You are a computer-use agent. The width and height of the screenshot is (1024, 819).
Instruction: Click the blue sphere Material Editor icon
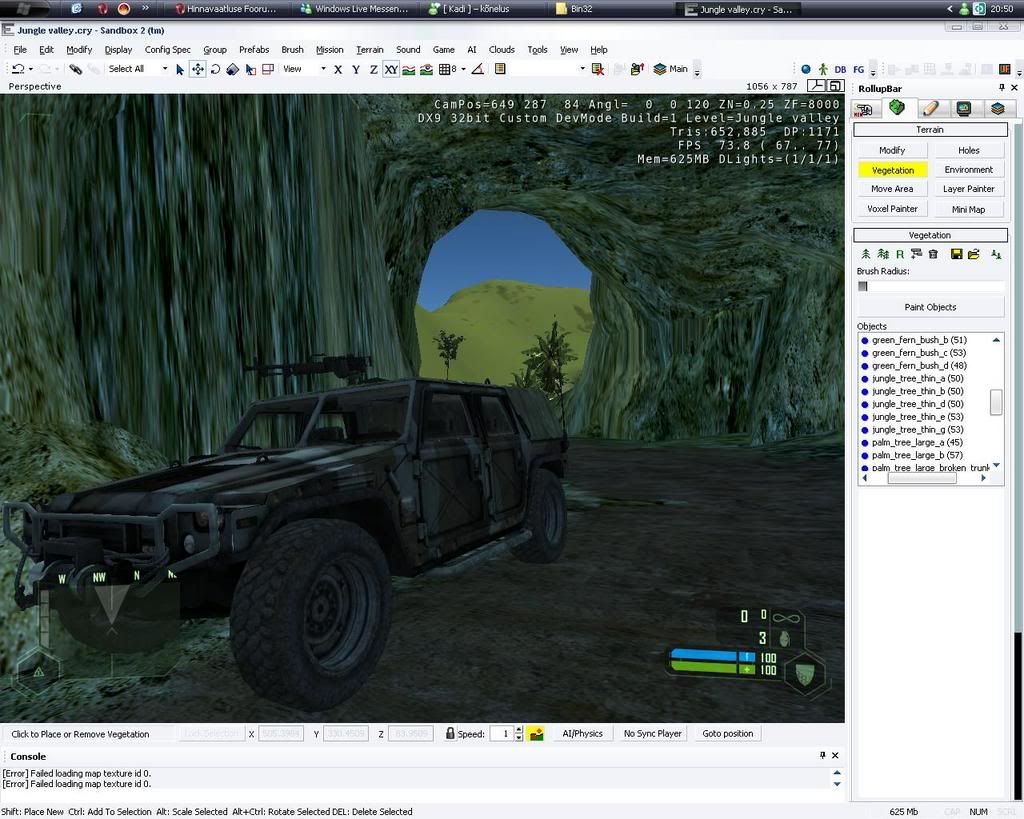[806, 69]
